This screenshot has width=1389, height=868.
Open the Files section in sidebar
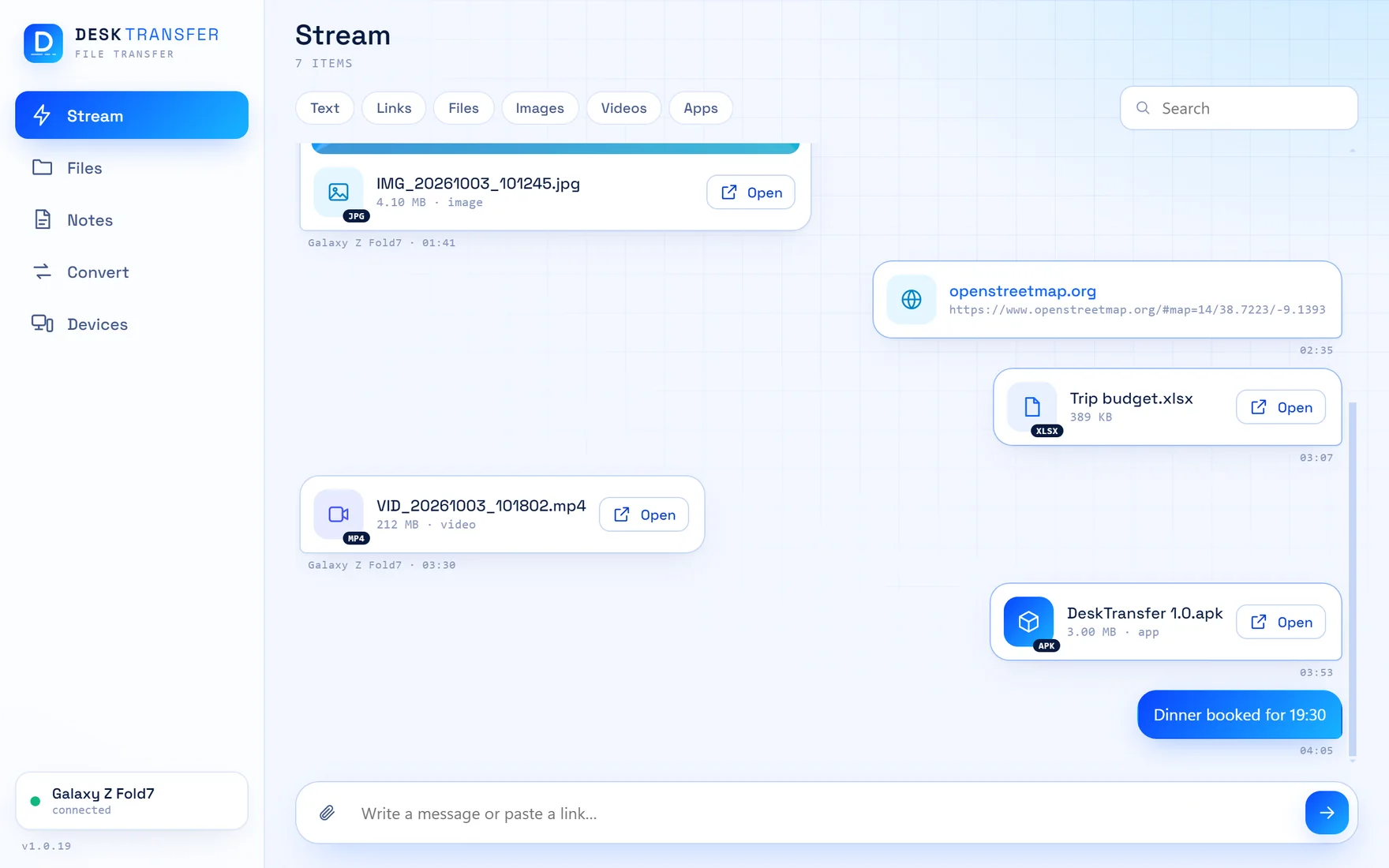[x=132, y=167]
